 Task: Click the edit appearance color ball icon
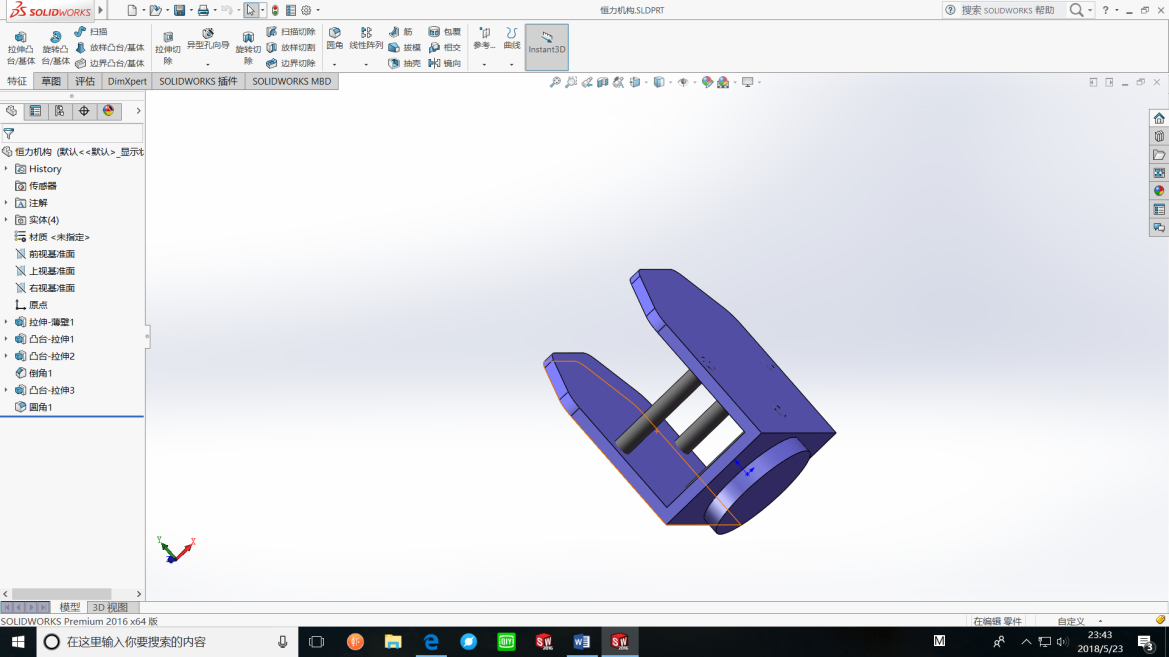coord(707,82)
